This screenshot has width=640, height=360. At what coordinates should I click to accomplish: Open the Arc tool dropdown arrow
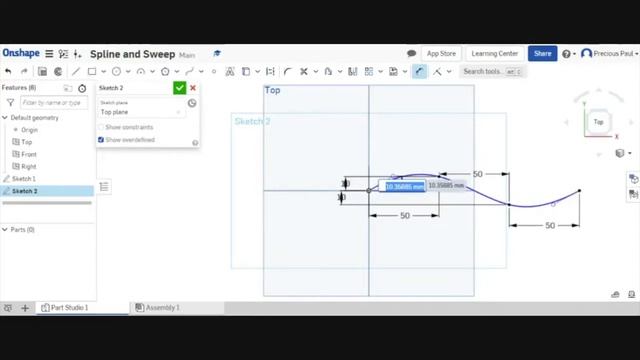(x=152, y=71)
